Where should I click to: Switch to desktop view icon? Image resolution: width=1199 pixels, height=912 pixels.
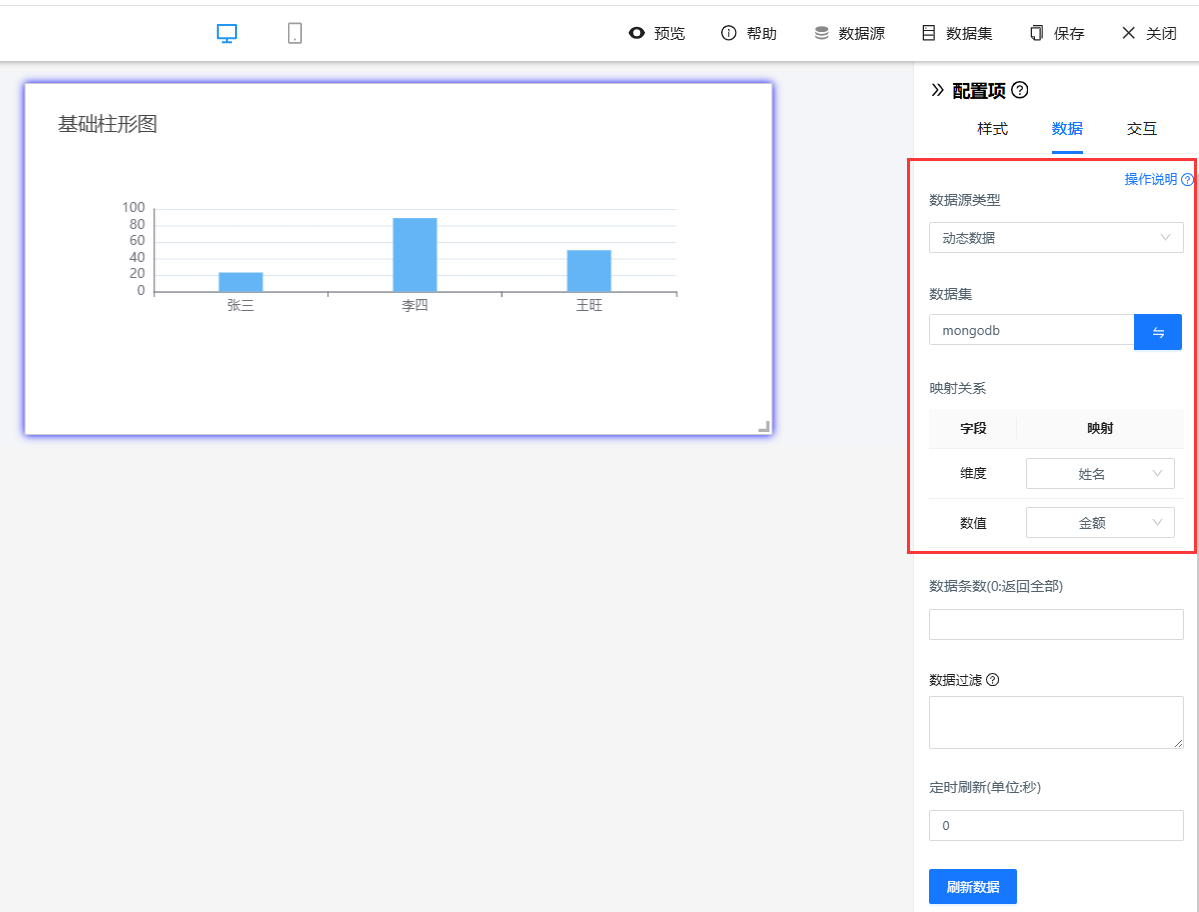(x=227, y=33)
